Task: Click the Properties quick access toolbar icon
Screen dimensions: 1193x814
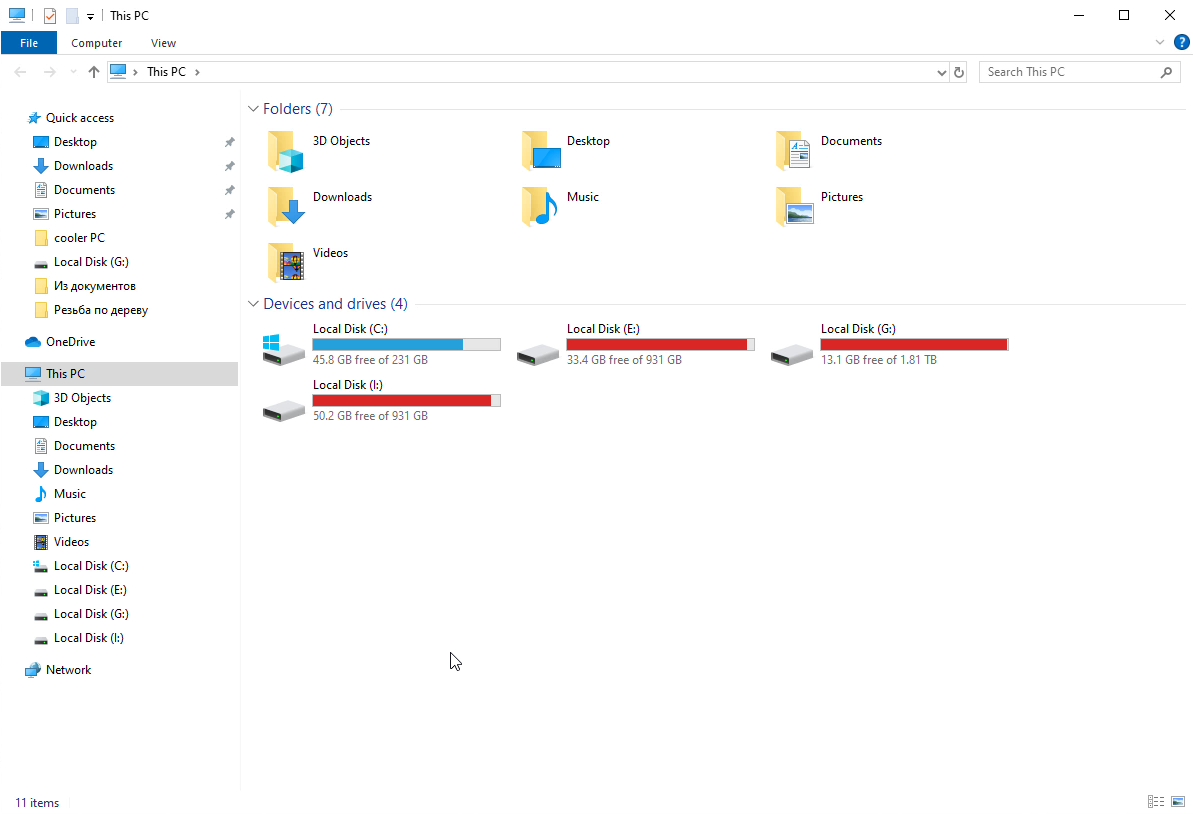Action: (49, 15)
